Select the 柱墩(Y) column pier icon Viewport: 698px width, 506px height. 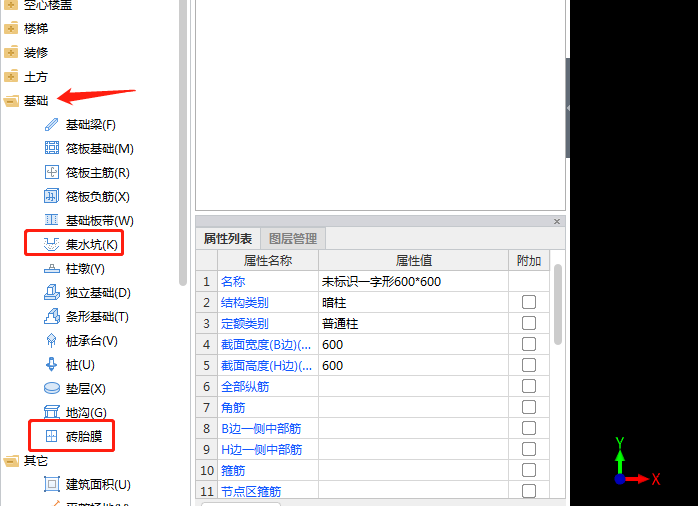tap(52, 268)
